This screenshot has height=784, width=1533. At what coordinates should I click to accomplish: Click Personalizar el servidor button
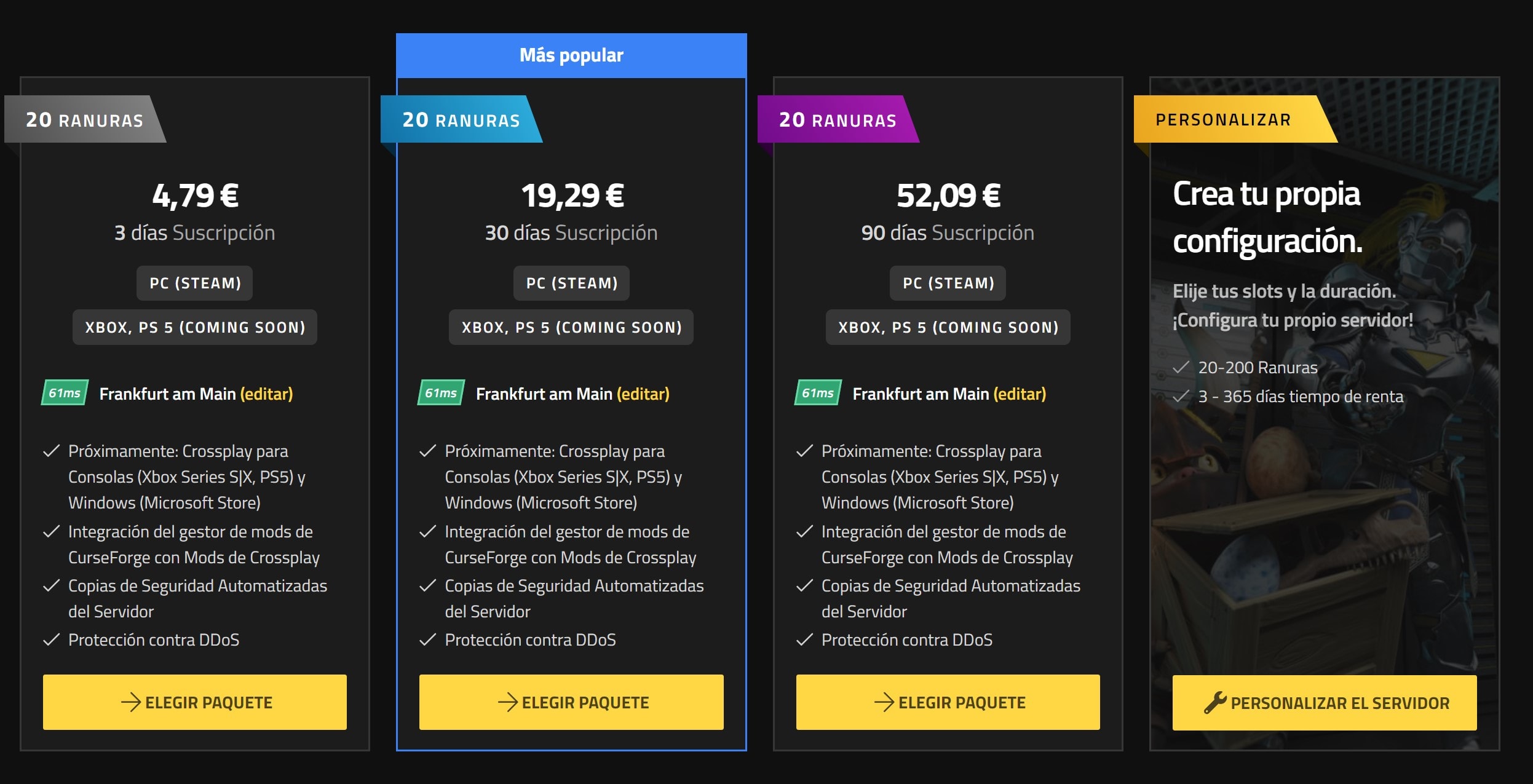coord(1325,703)
